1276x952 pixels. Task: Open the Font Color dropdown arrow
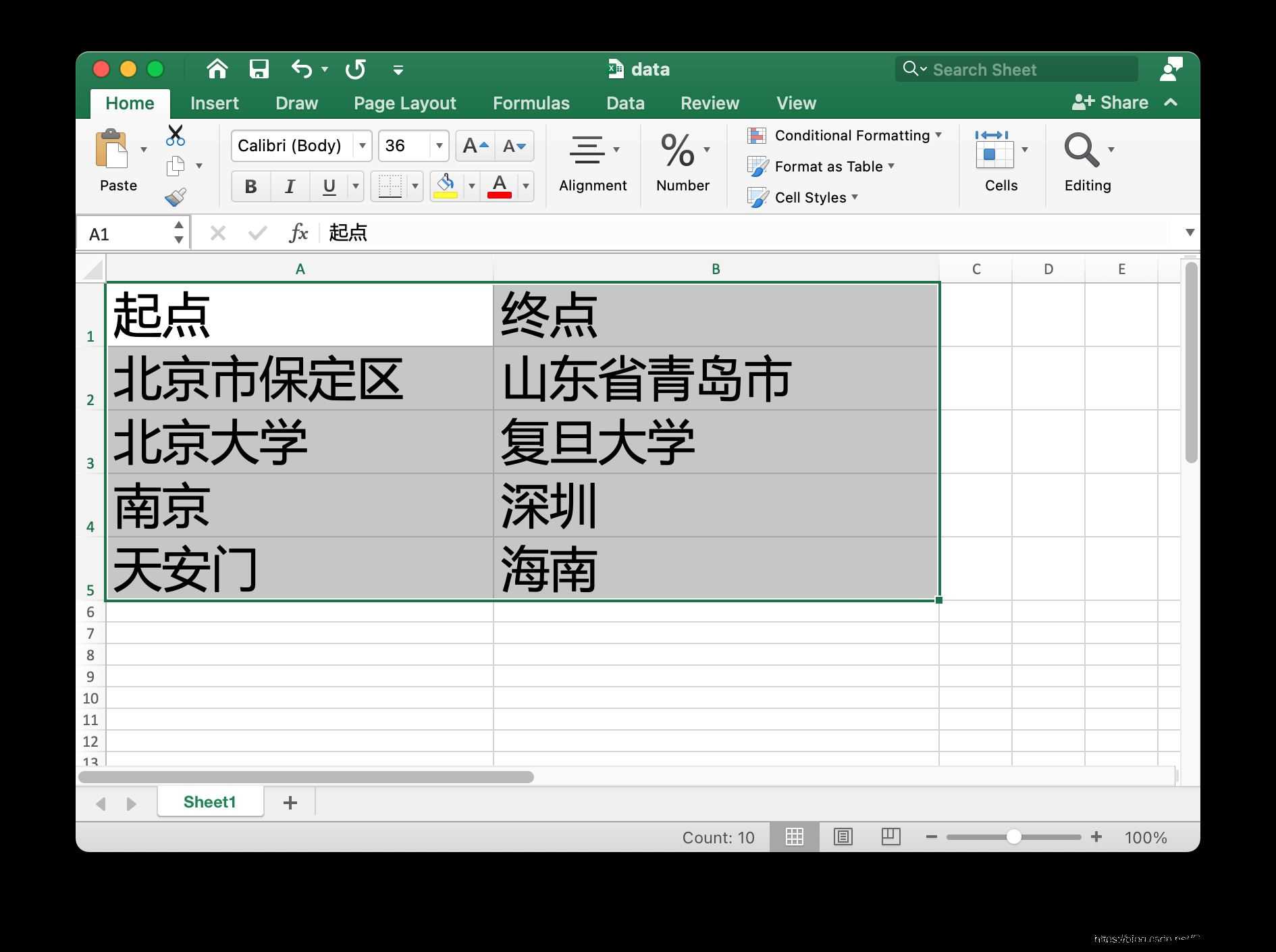click(526, 186)
